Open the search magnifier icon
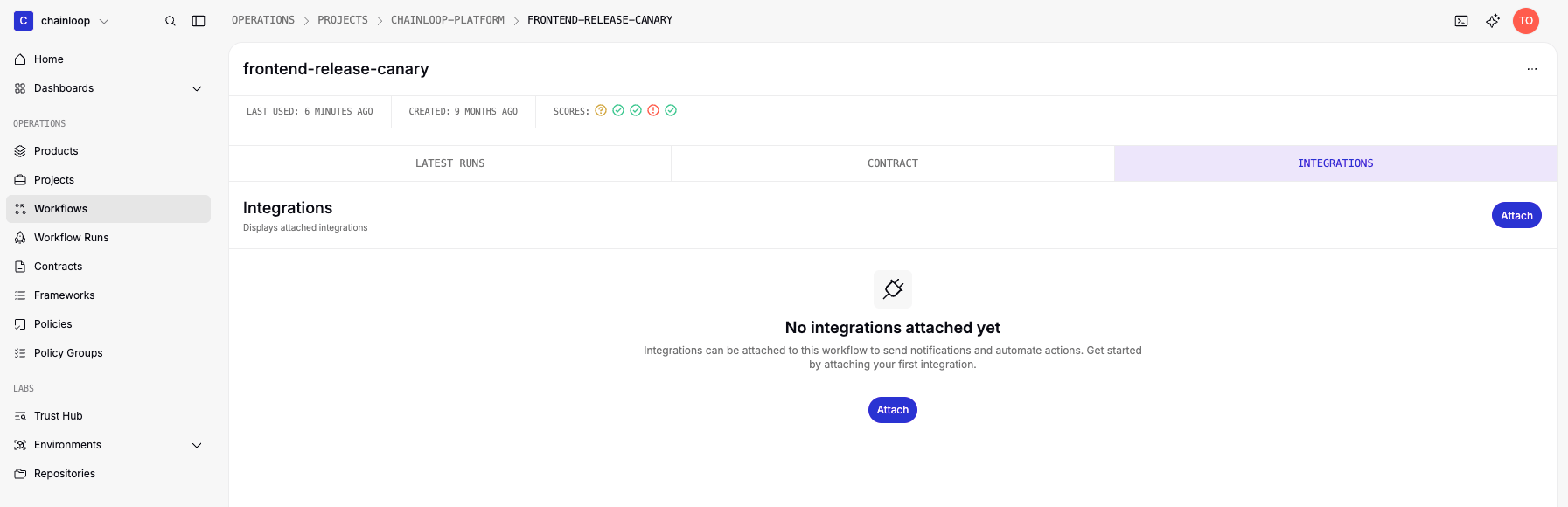This screenshot has height=507, width=1568. tap(171, 21)
